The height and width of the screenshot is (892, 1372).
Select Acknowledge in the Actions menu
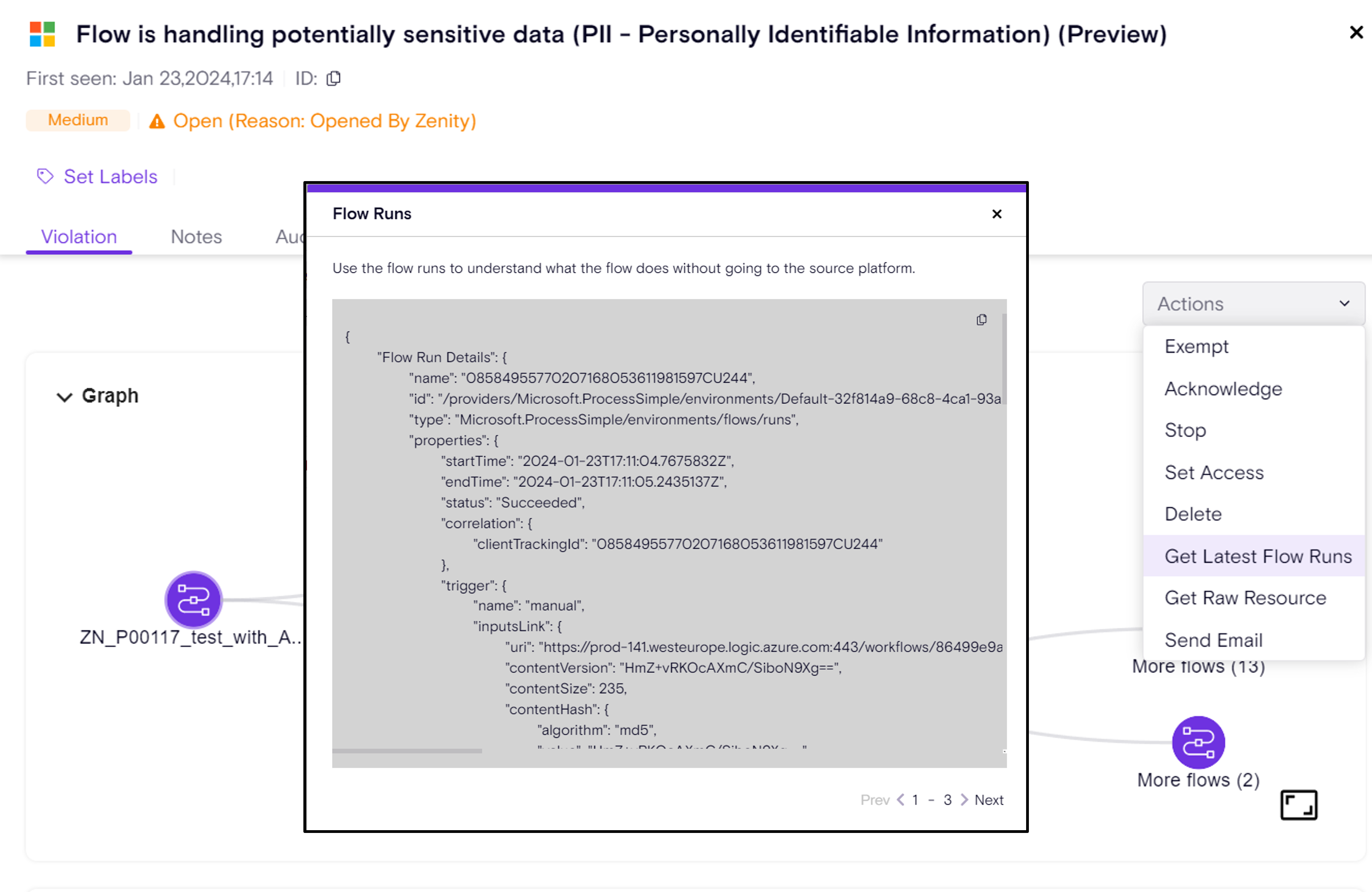[x=1223, y=388]
